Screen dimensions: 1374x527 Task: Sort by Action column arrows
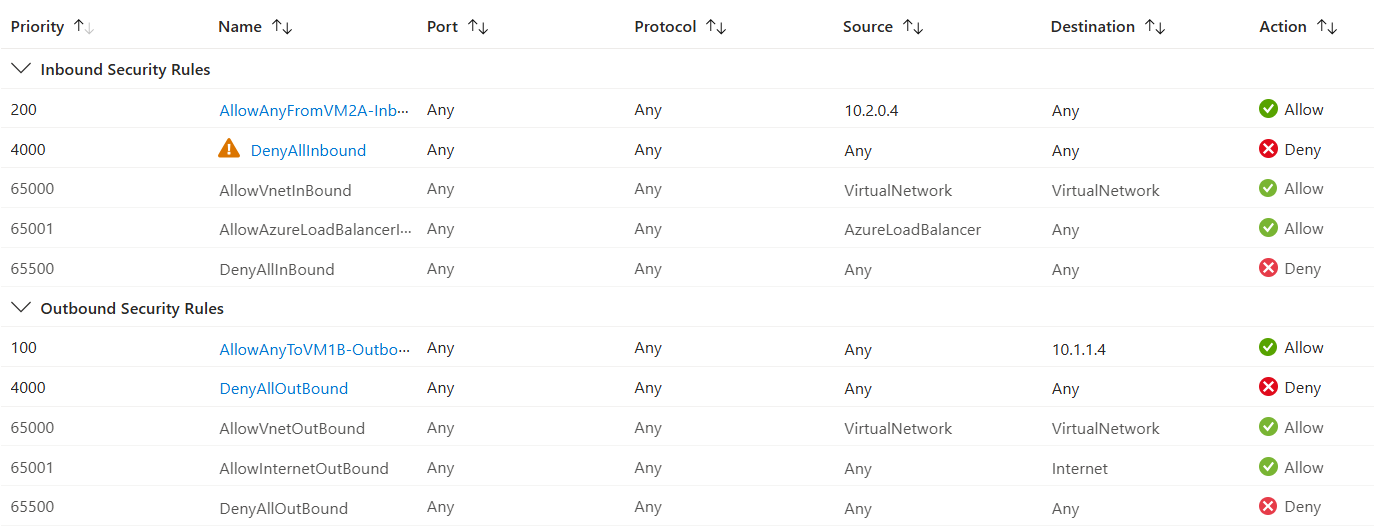(x=1327, y=27)
